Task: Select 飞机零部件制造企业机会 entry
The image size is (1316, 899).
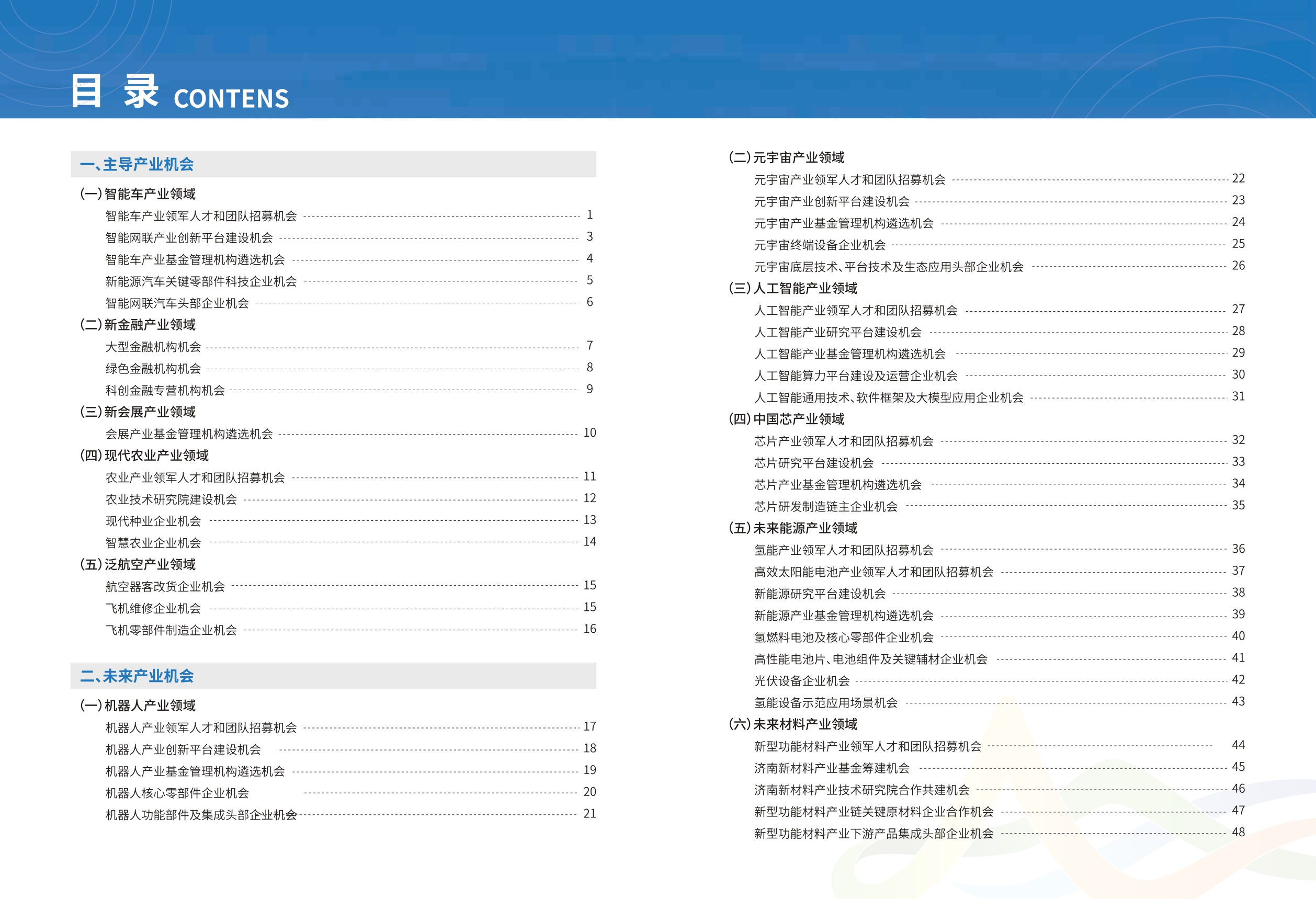Action: [x=171, y=630]
